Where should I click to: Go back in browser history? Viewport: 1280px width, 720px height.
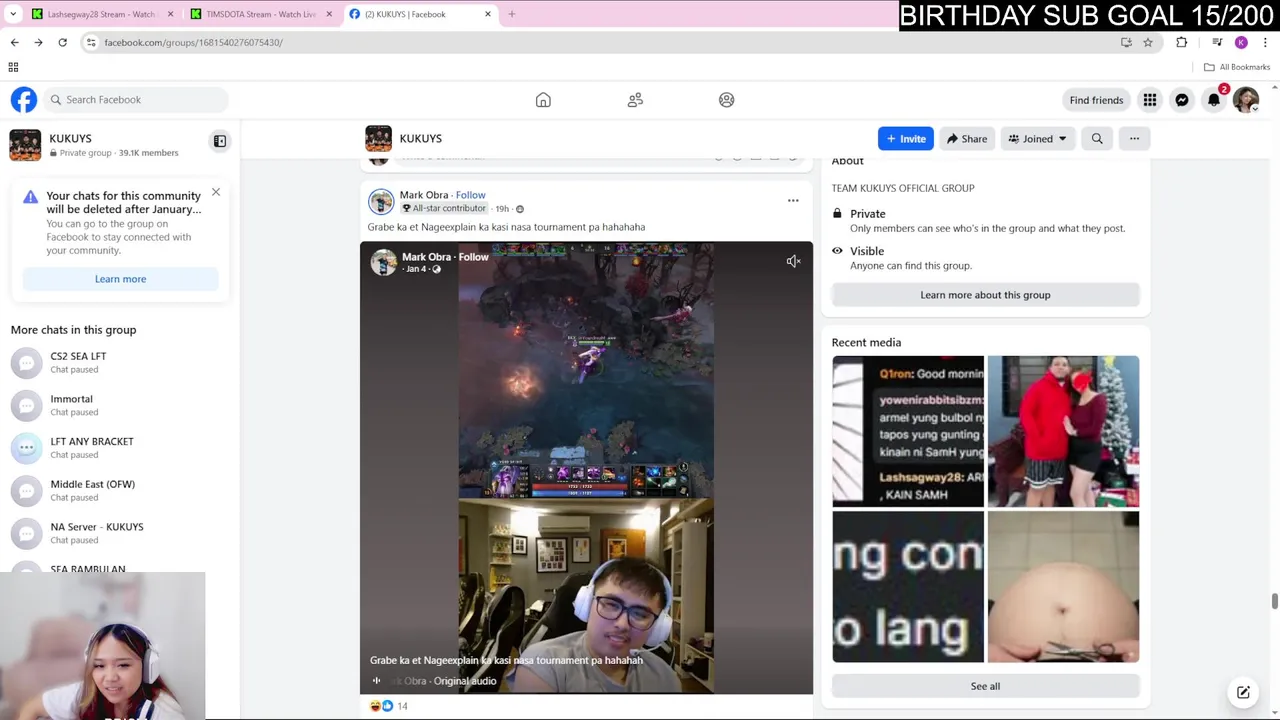pyautogui.click(x=14, y=42)
